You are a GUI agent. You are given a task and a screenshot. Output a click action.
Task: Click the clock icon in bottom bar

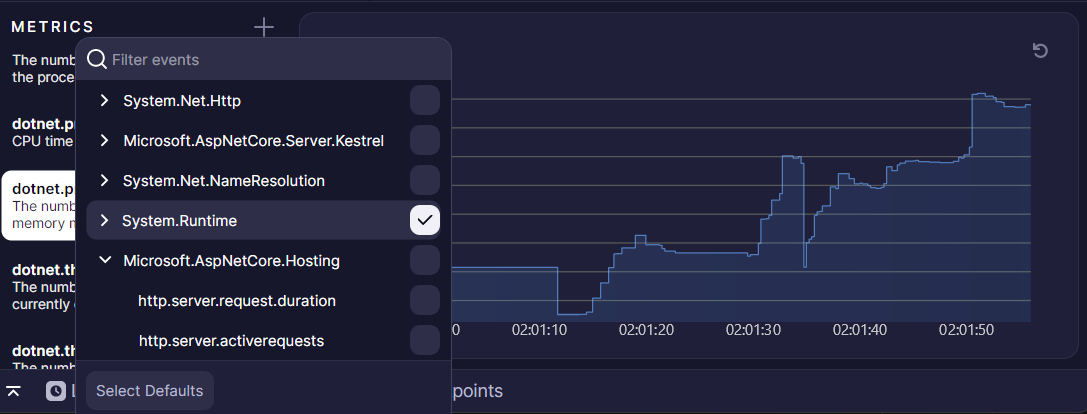click(56, 391)
